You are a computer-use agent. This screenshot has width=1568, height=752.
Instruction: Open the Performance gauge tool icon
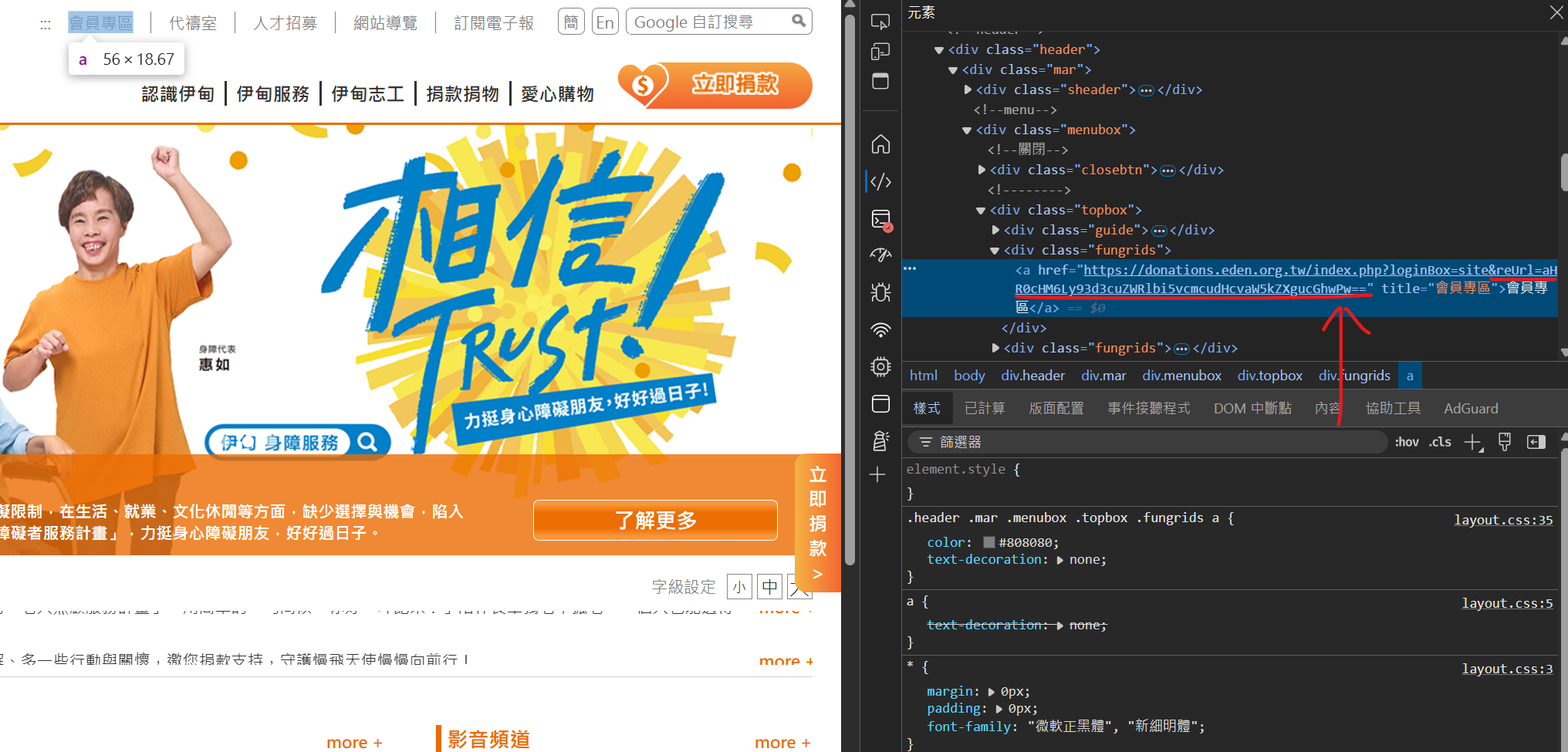click(880, 255)
